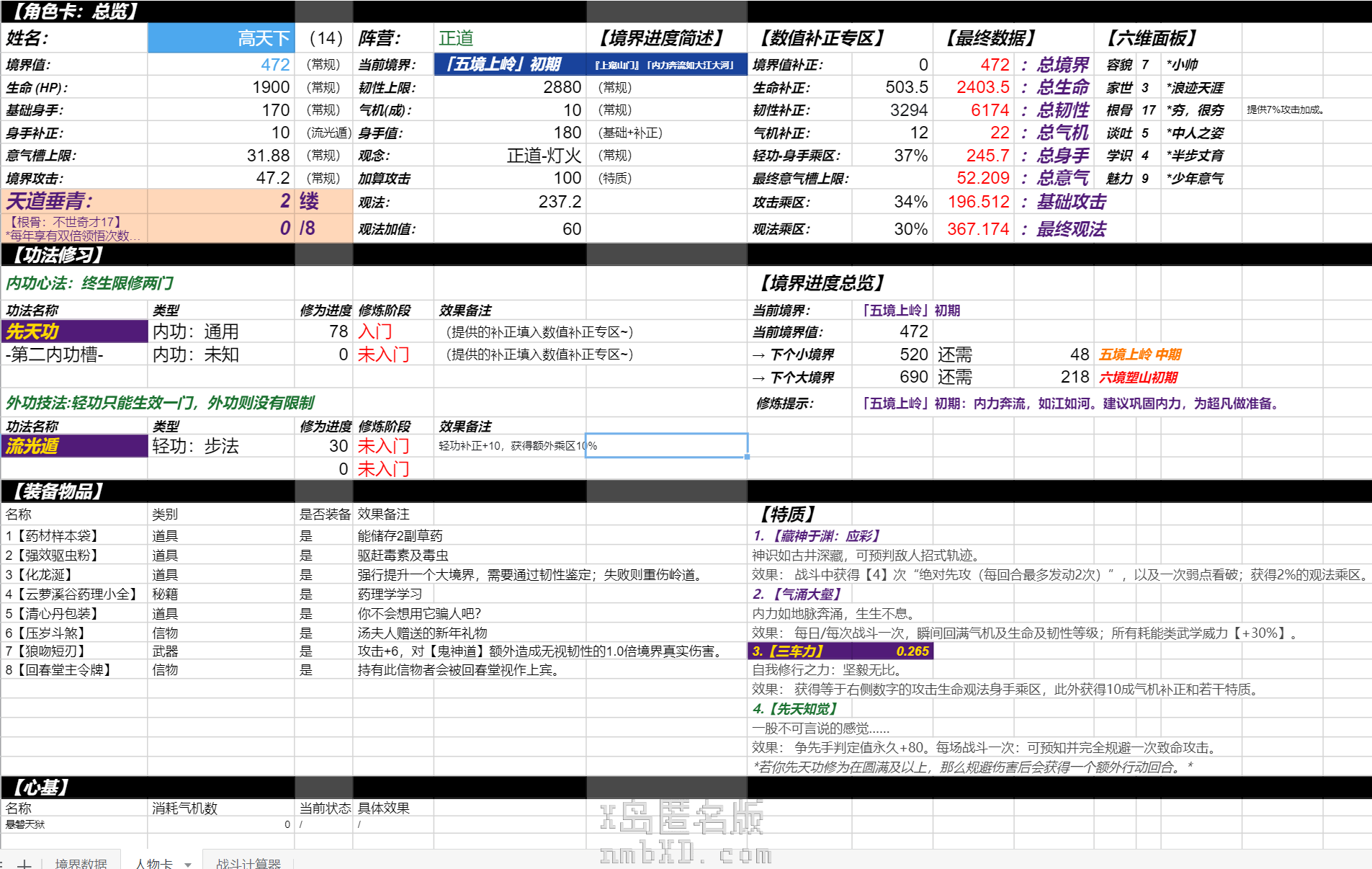The image size is (1372, 869).
Task: Click the 六境塑山初期 next realm cell
Action: (x=1138, y=378)
